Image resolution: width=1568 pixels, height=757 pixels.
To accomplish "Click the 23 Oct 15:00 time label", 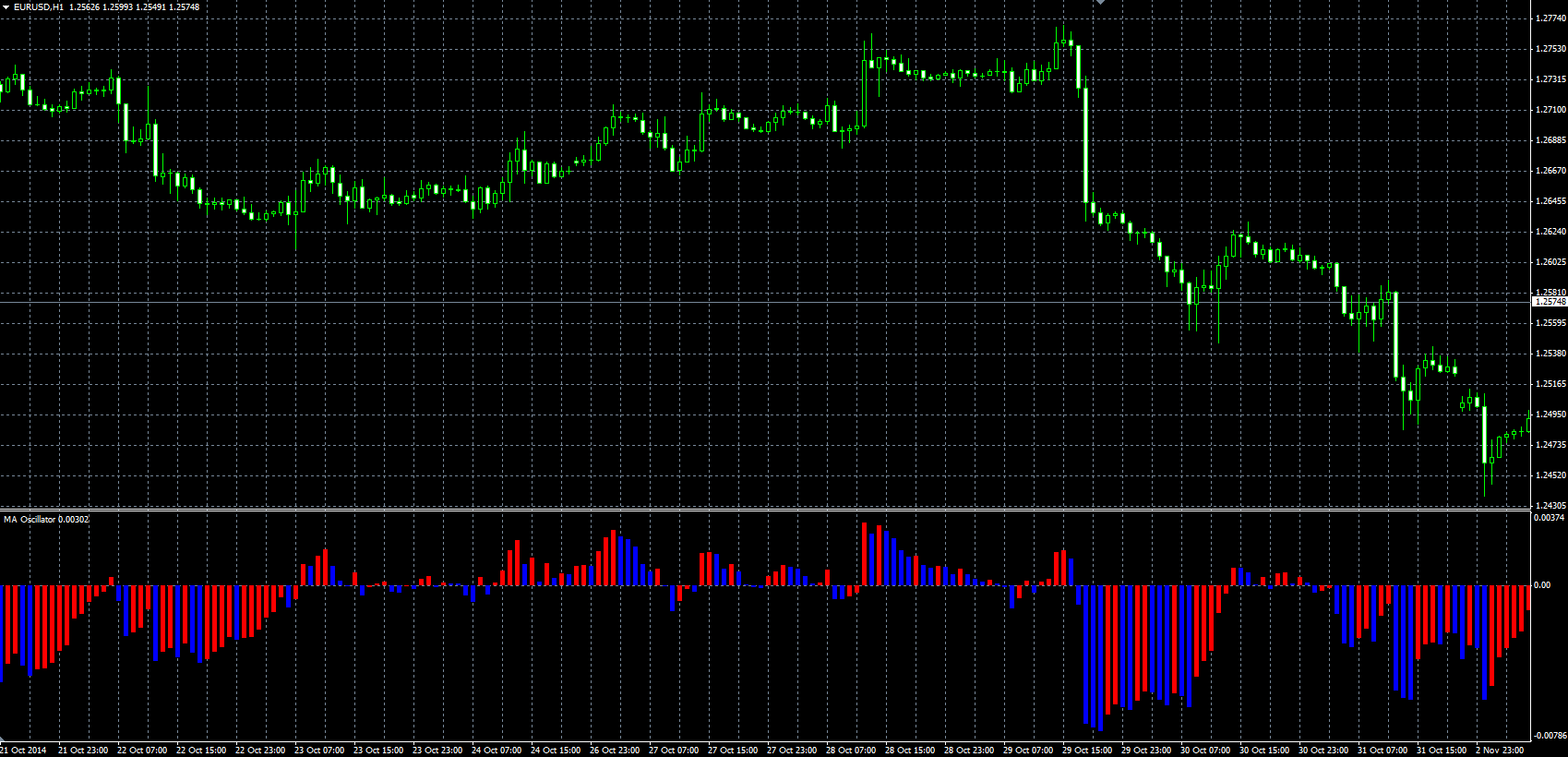I will point(378,751).
